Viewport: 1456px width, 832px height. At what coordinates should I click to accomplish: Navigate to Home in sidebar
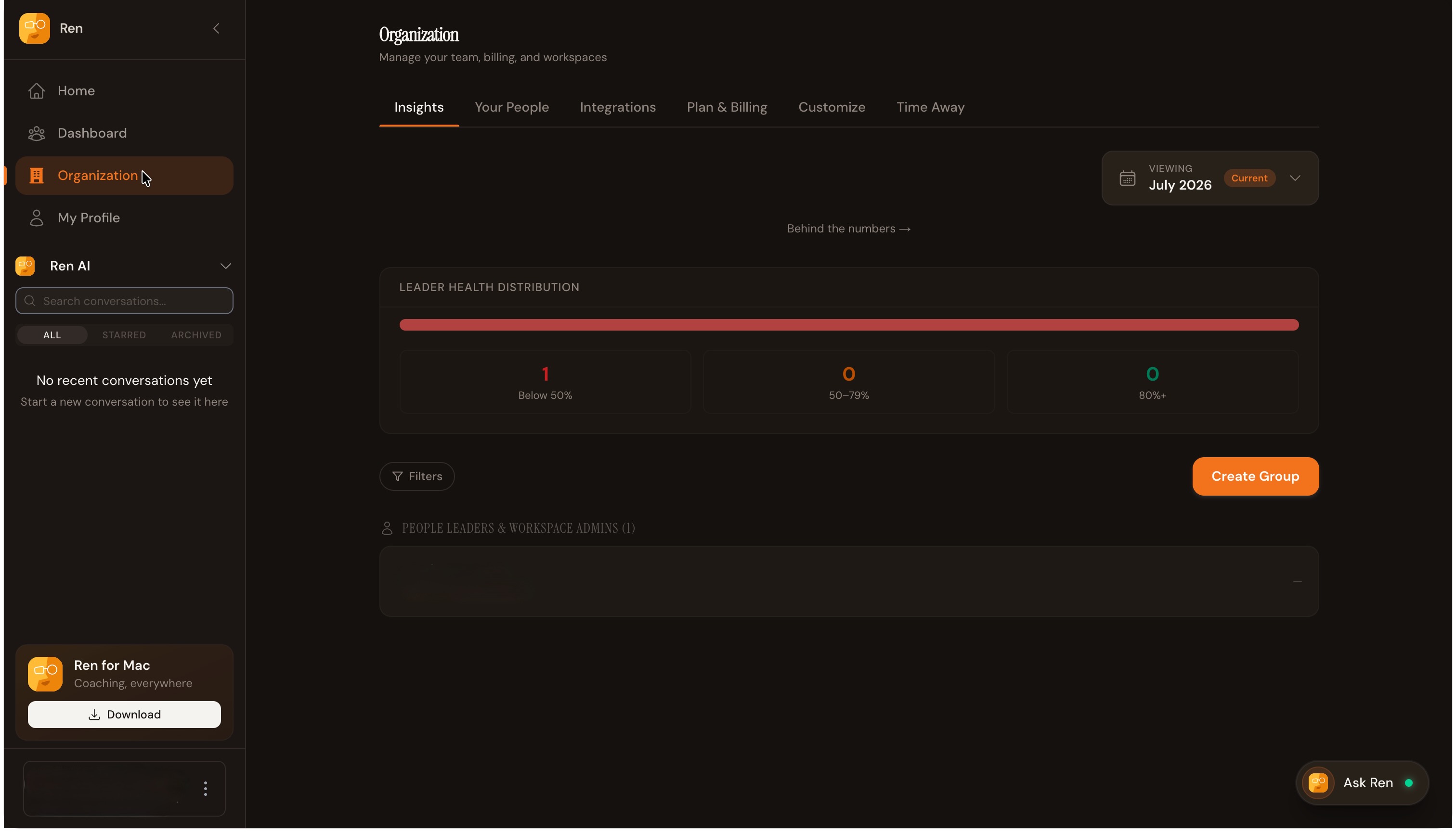coord(125,91)
